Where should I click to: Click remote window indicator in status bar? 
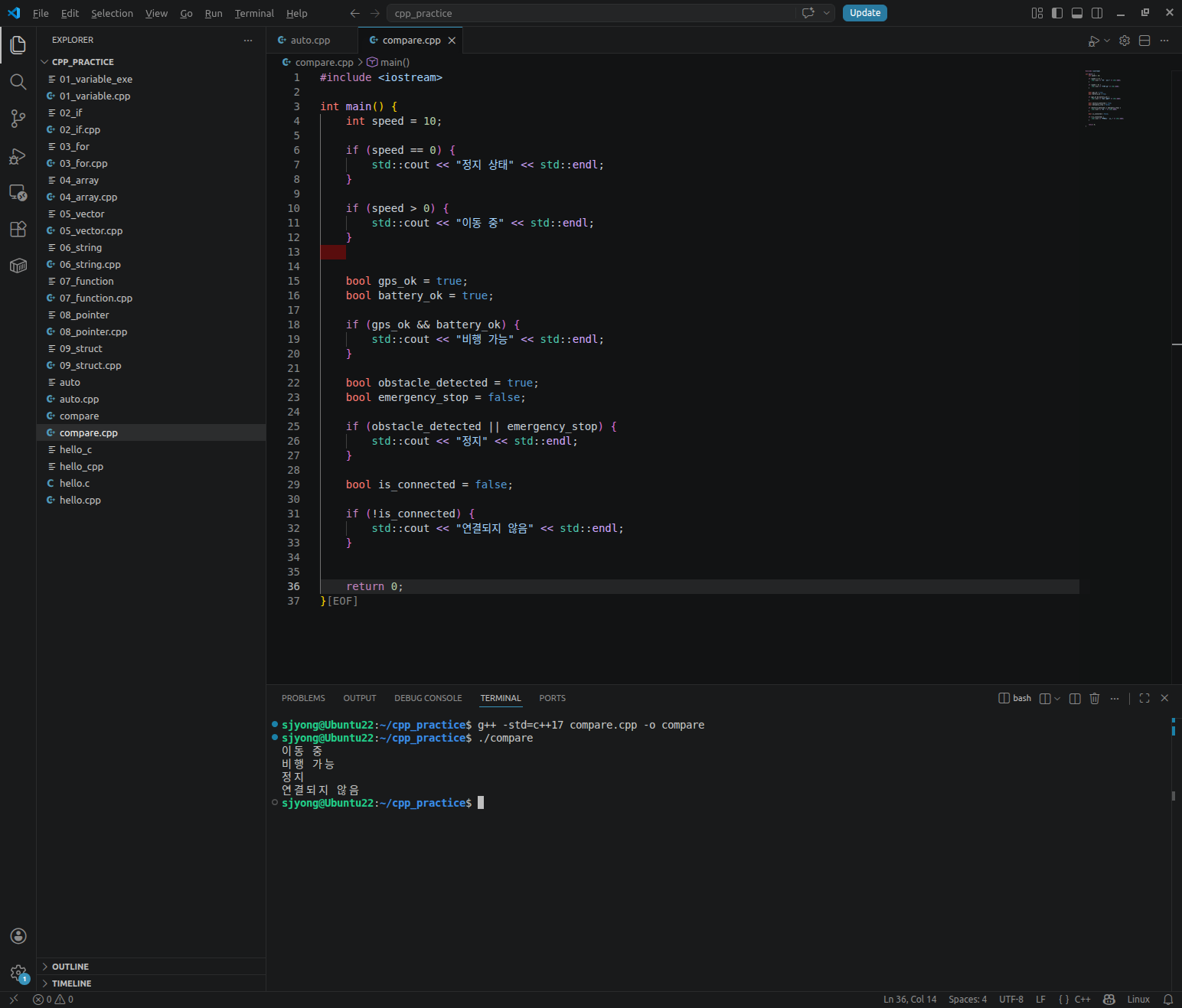[x=13, y=1000]
